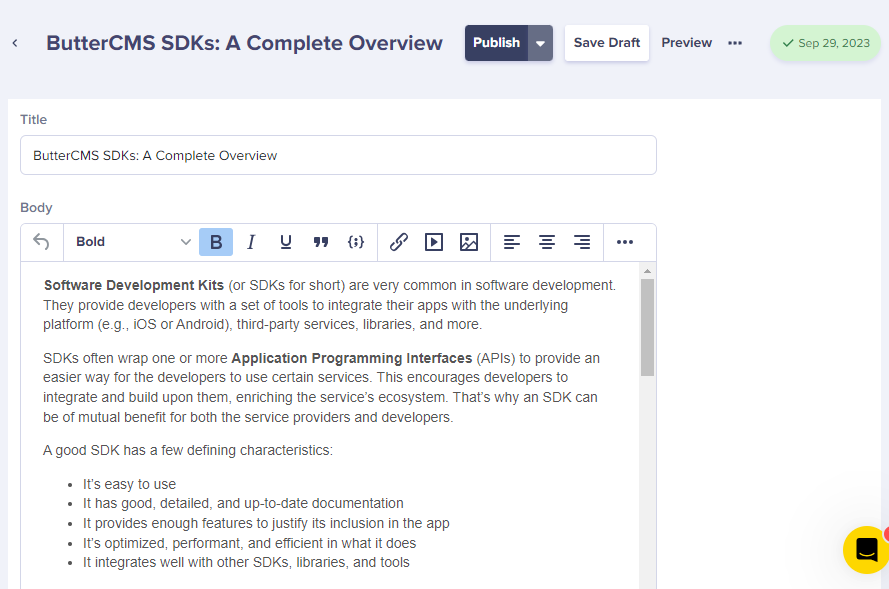889x589 pixels.
Task: Open the Bold text style dropdown
Action: tap(133, 242)
